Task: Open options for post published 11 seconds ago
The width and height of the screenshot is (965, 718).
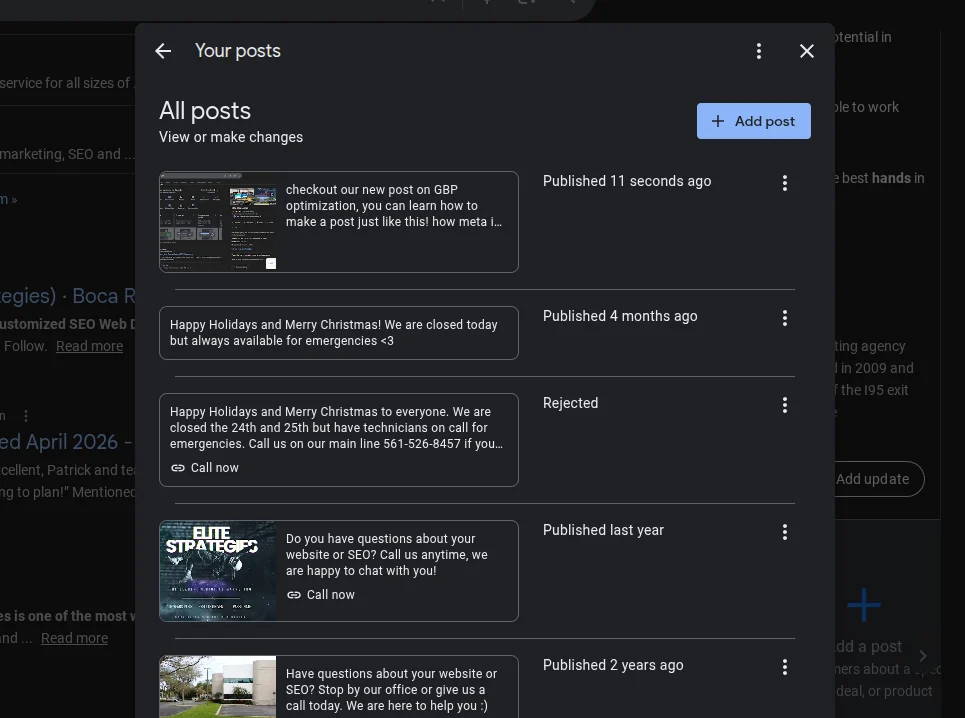Action: 785,183
